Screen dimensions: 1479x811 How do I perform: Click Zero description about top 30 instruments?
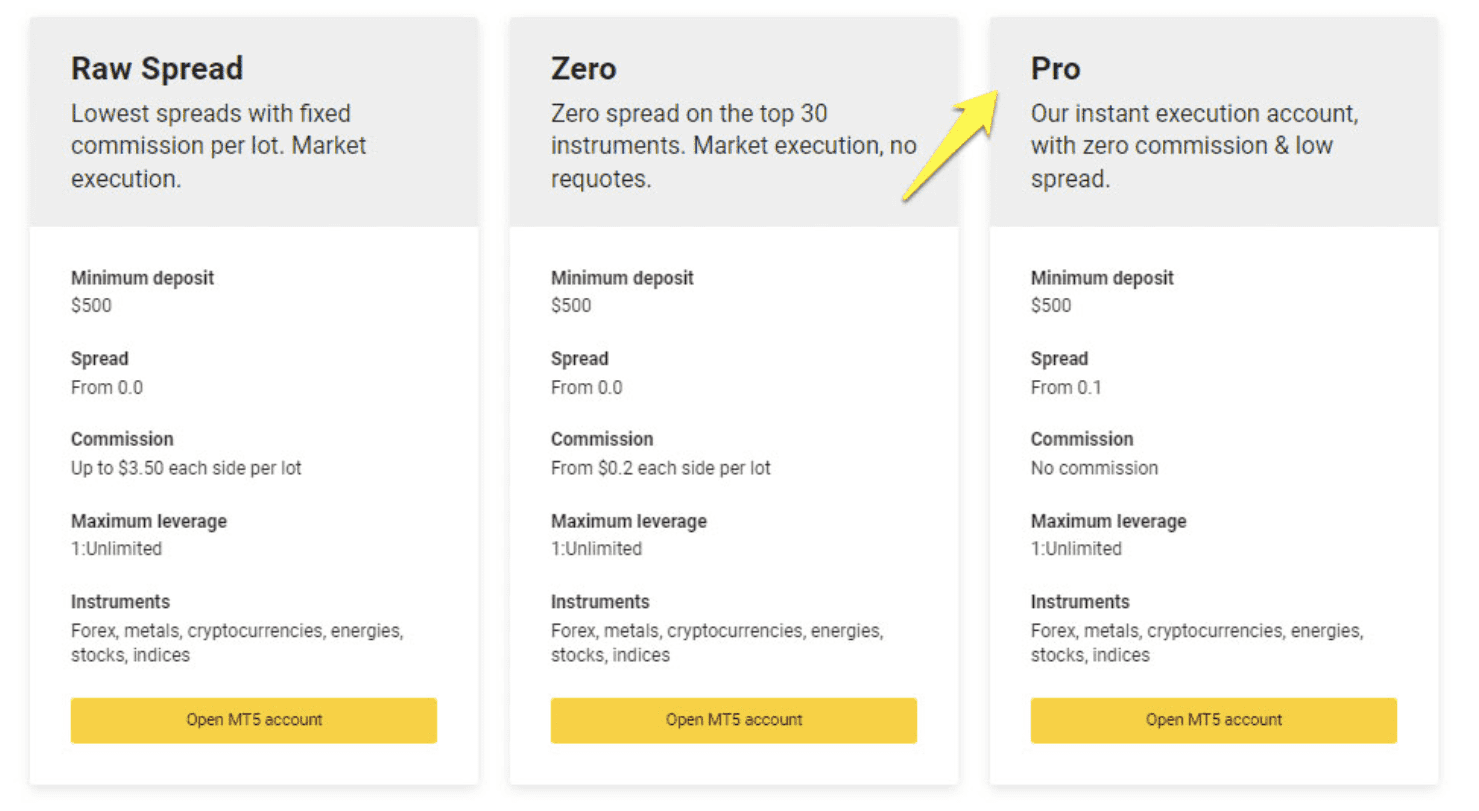733,146
